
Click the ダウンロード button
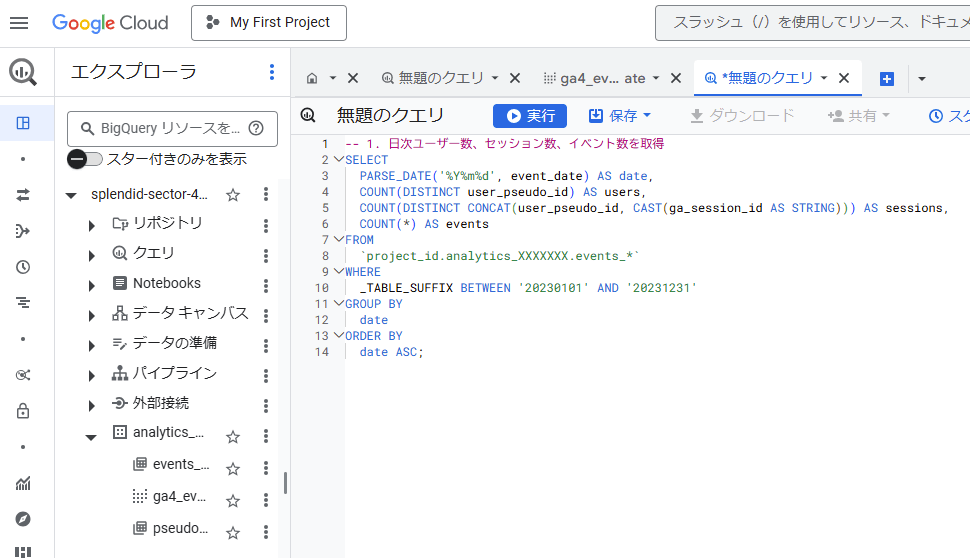click(742, 116)
